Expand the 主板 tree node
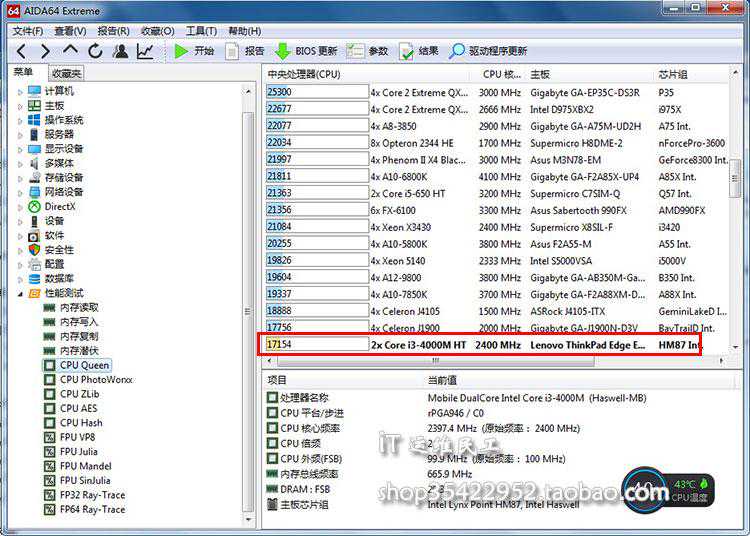The width and height of the screenshot is (750, 536). 19,106
